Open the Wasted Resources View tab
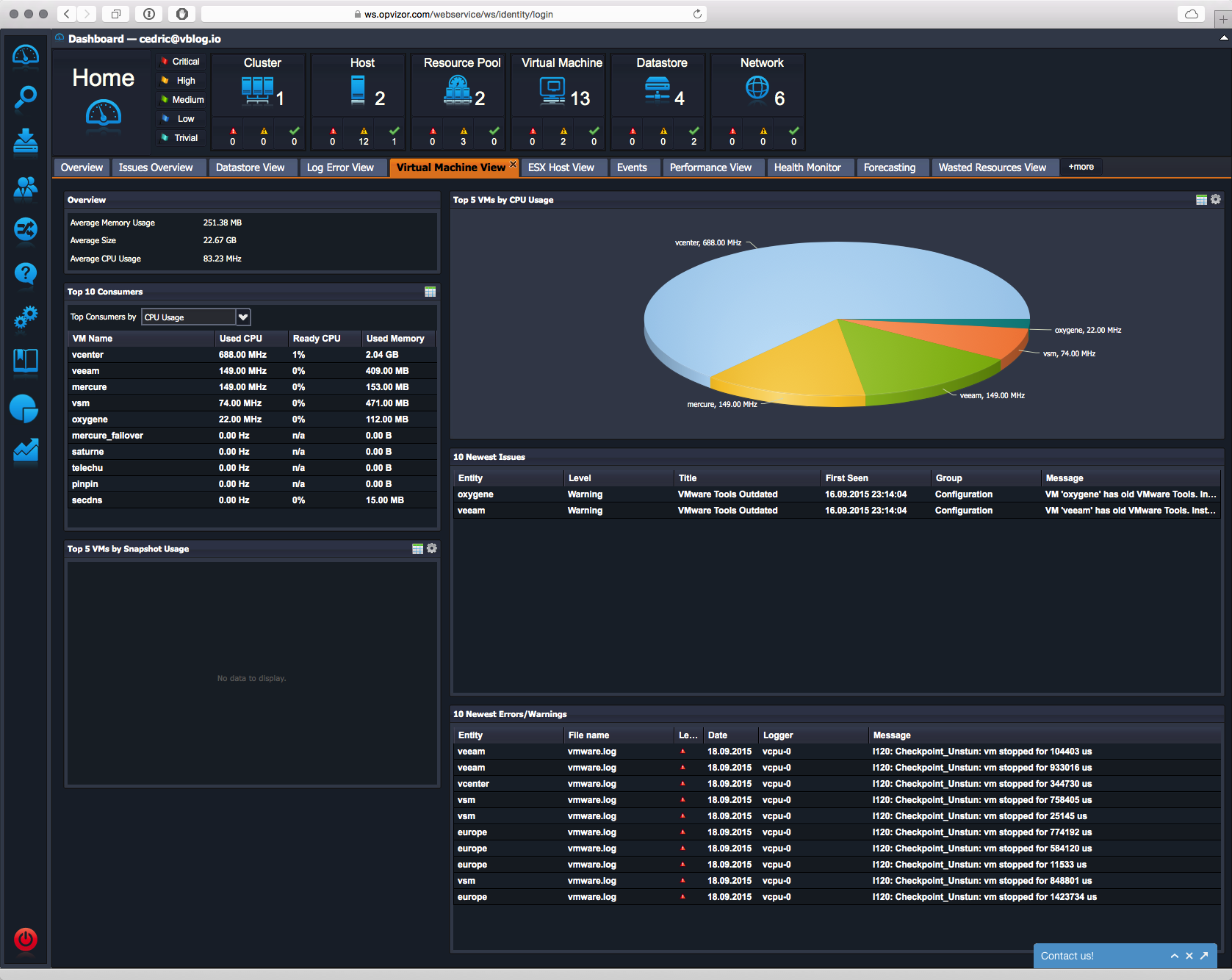Screen dimensions: 1232x980 992,167
